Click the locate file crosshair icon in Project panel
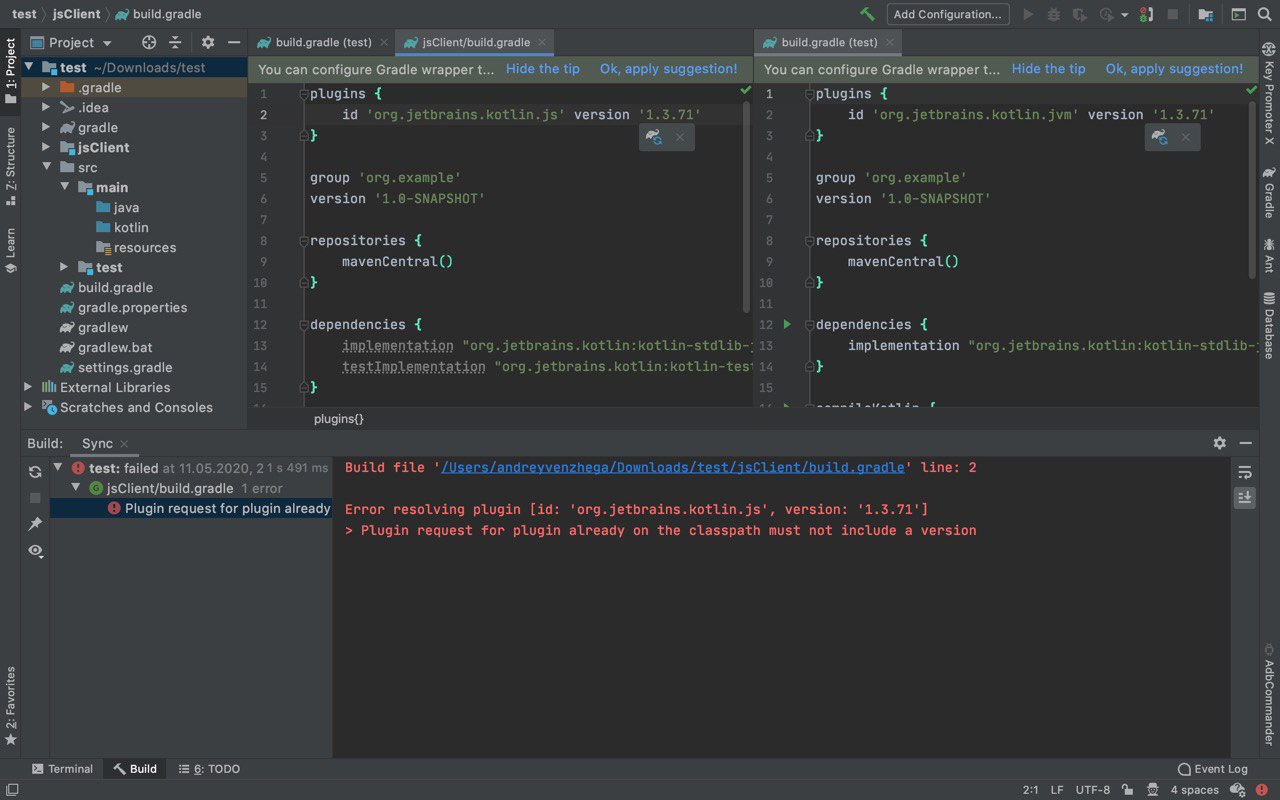Viewport: 1280px width, 800px height. [x=149, y=42]
